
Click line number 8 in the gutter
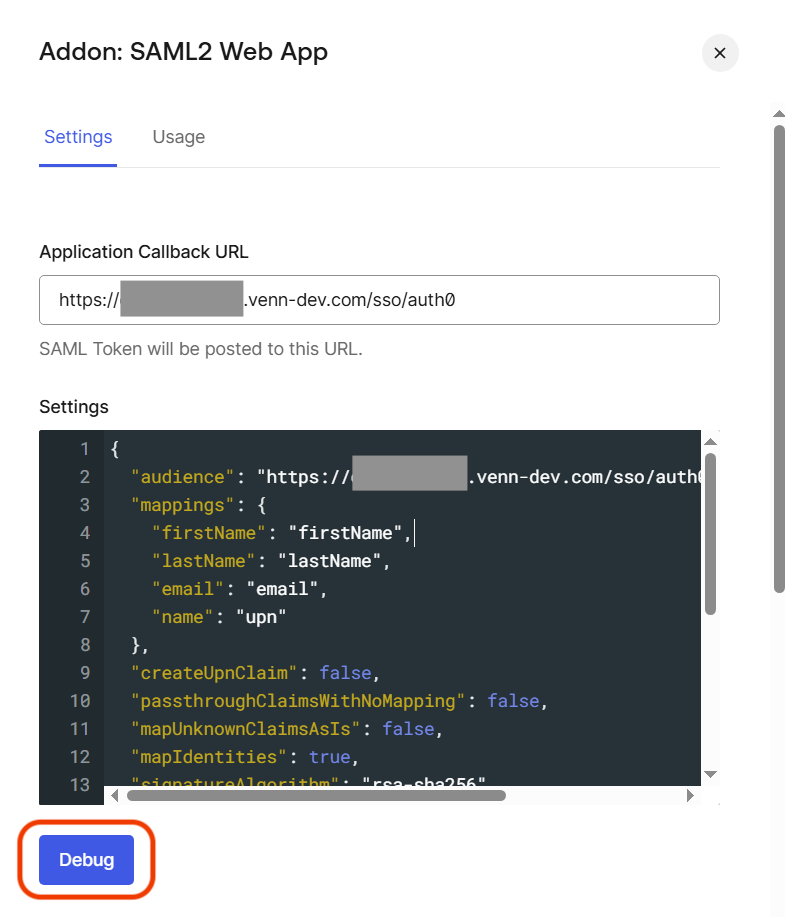pyautogui.click(x=85, y=645)
